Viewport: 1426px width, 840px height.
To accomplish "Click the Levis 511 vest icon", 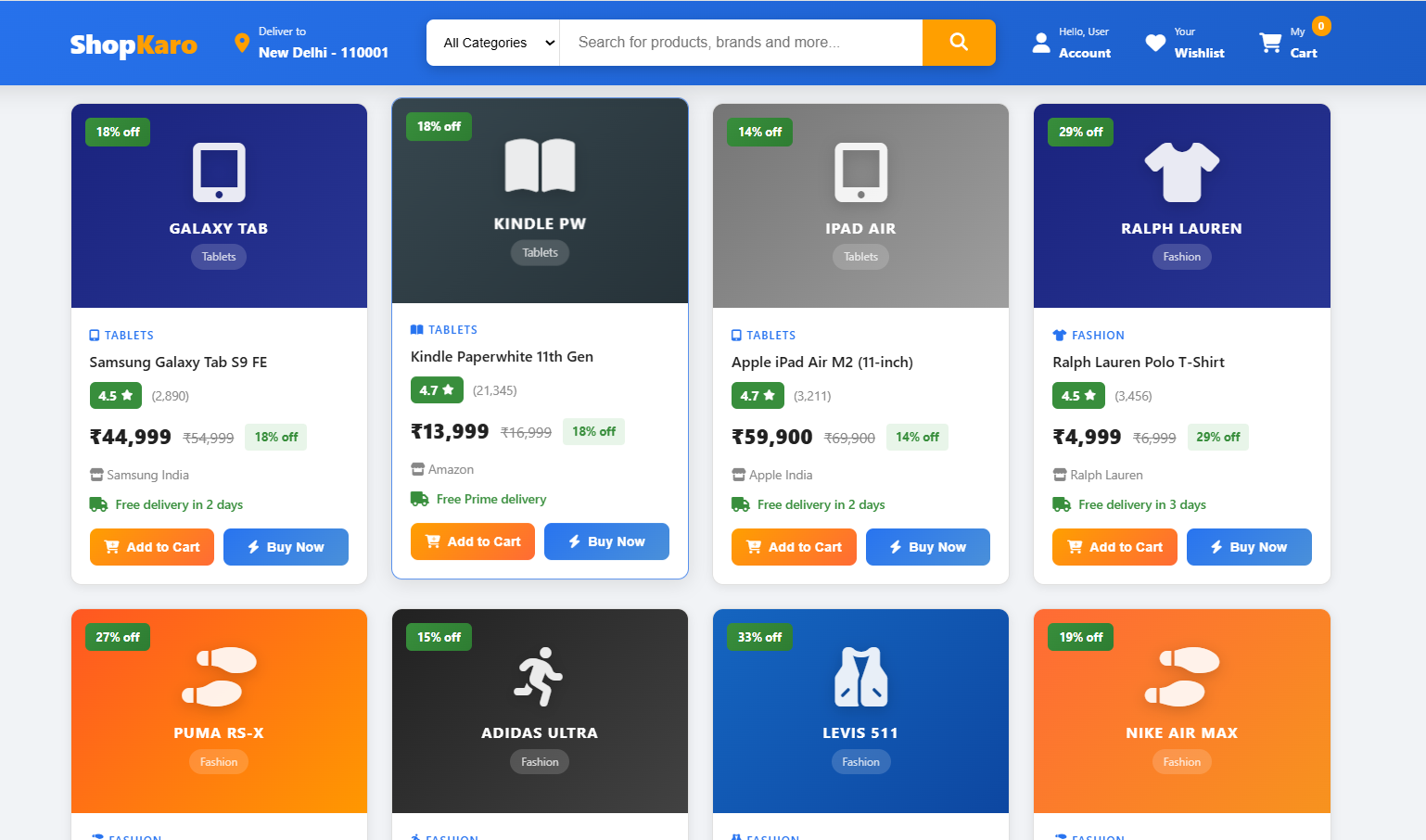I will pos(860,677).
